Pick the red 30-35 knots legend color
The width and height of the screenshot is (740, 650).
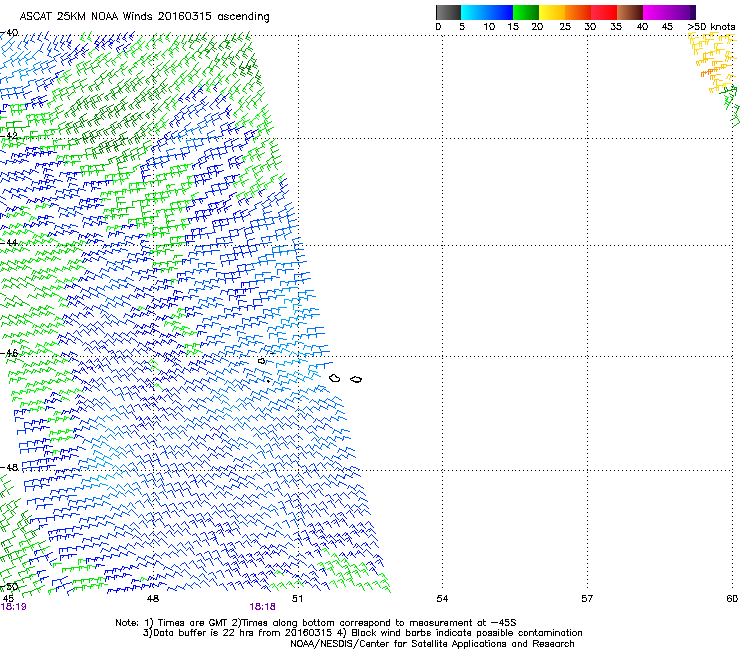click(x=604, y=12)
